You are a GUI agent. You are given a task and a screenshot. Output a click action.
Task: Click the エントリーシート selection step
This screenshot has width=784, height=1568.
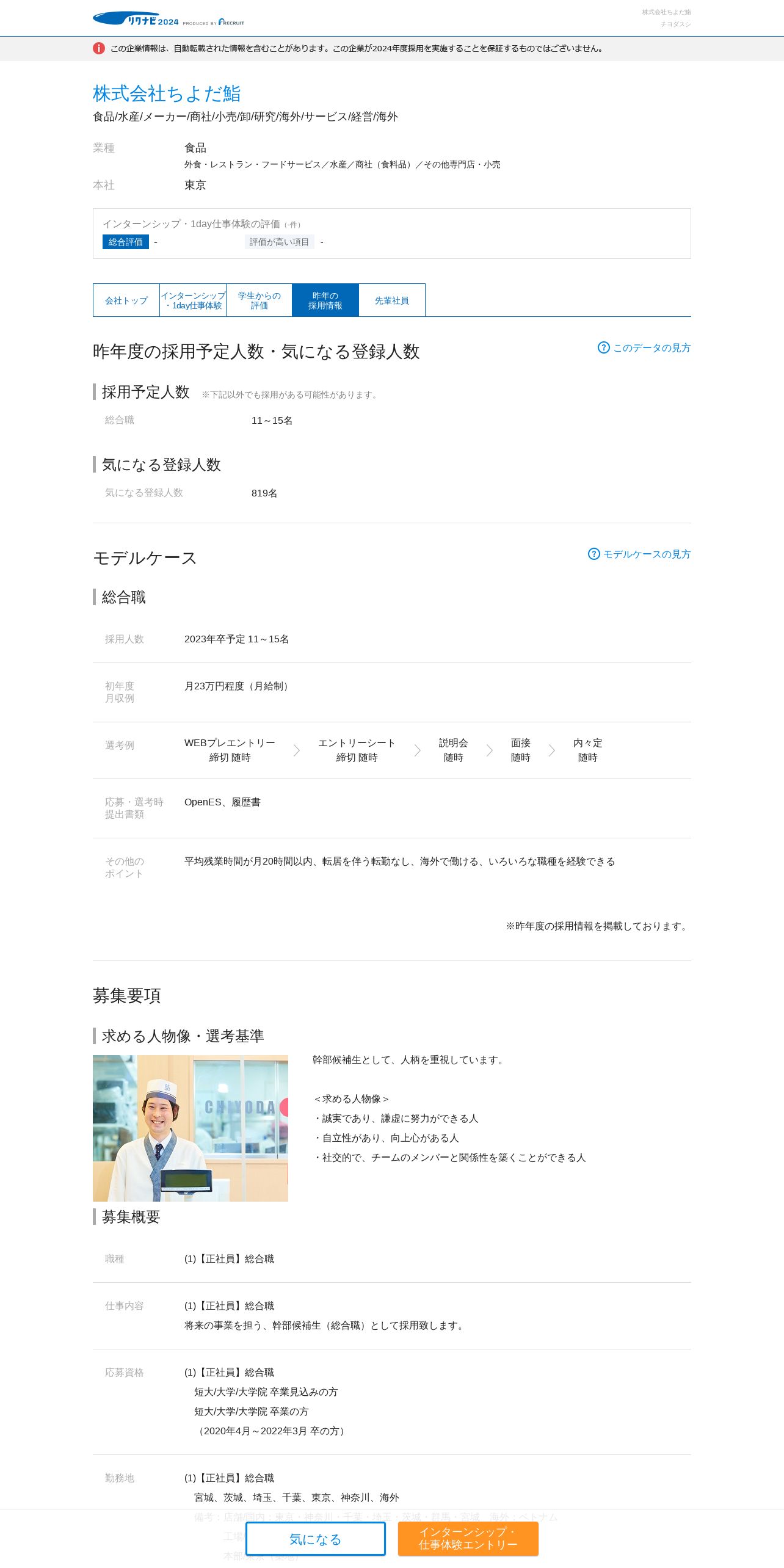pyautogui.click(x=357, y=750)
